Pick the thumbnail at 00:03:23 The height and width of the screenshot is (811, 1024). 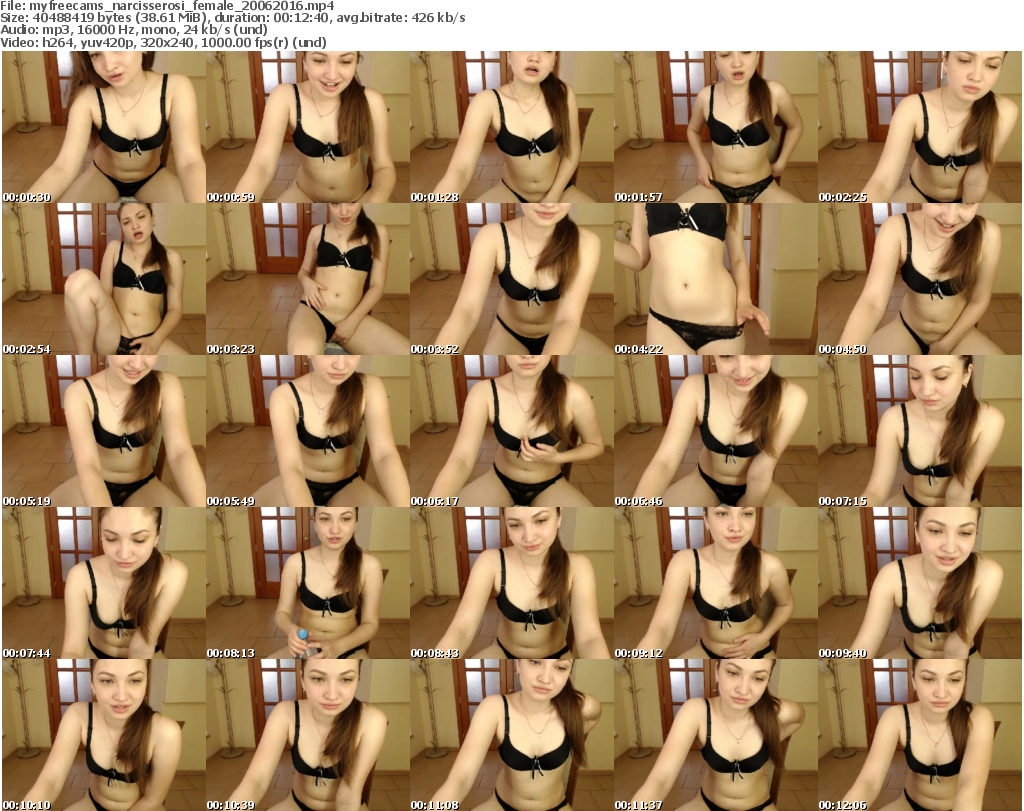pos(308,279)
